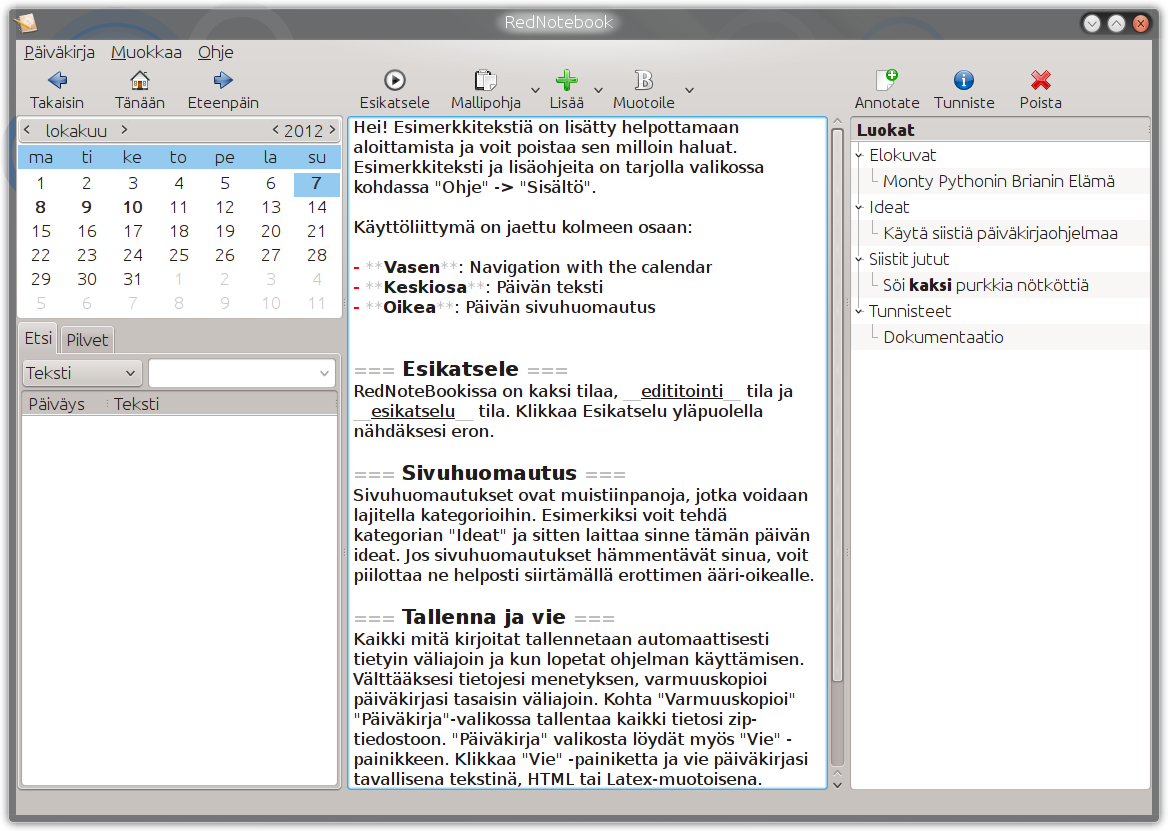
Task: Click scrollbar up arrow of editor
Action: (837, 121)
